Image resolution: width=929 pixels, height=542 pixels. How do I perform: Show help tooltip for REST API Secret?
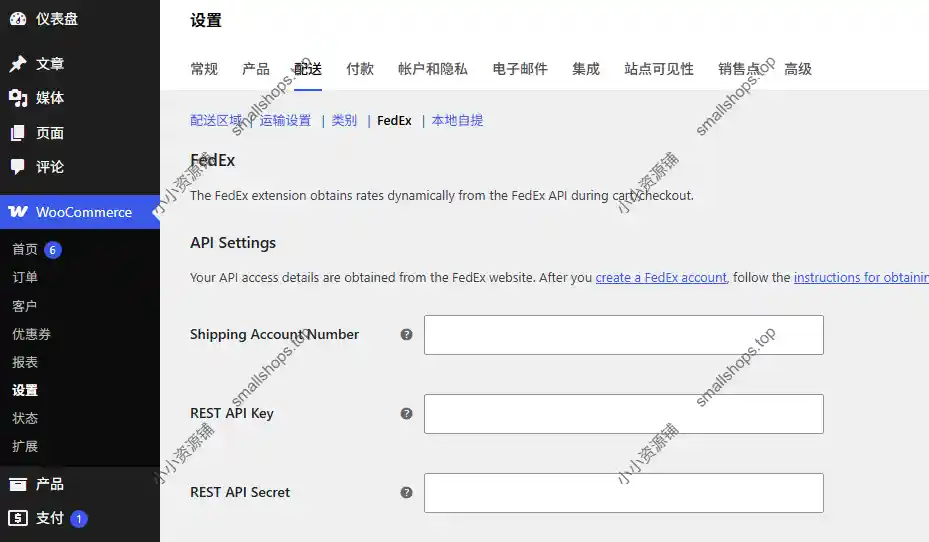(x=406, y=492)
